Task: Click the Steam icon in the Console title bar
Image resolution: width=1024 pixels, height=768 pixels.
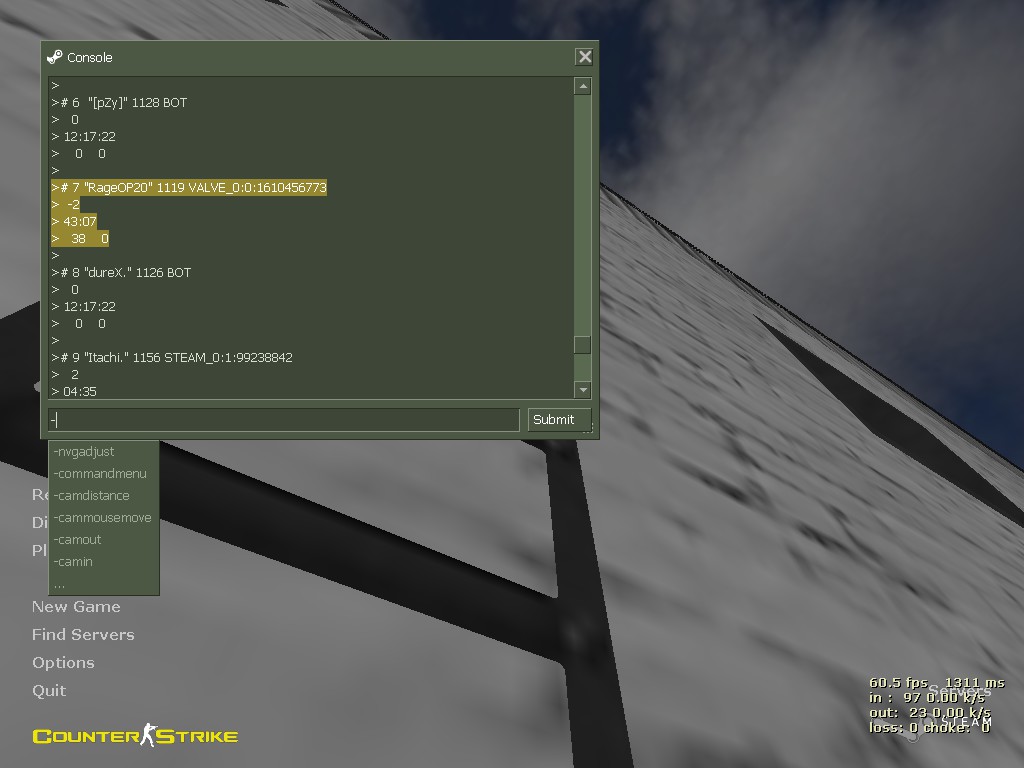Action: point(55,57)
